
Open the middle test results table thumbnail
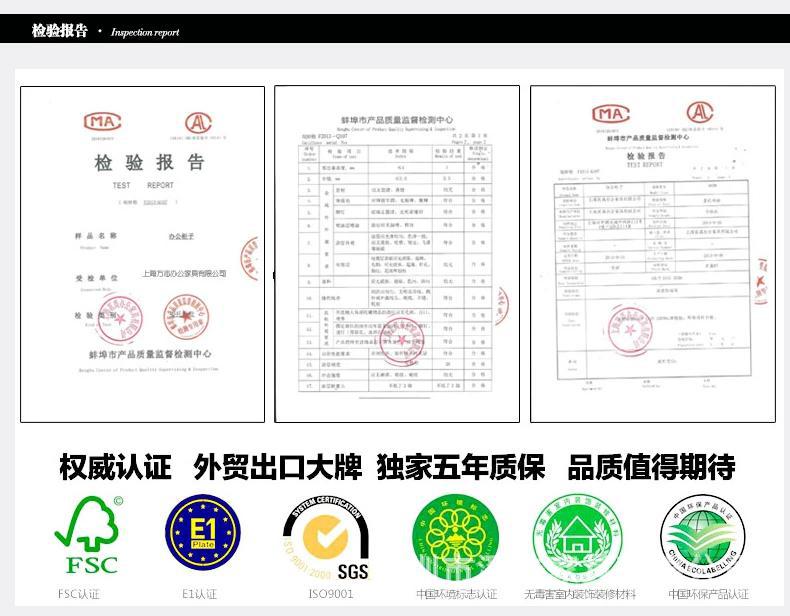click(x=397, y=254)
